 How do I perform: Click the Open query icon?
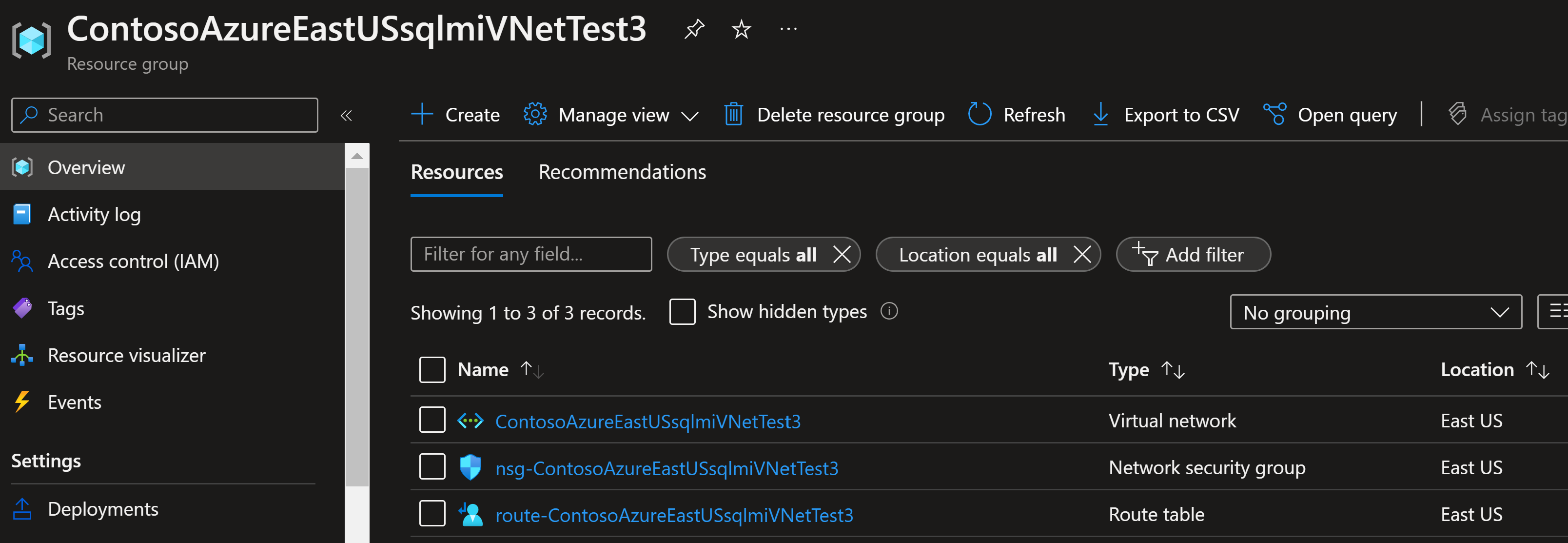(1274, 115)
